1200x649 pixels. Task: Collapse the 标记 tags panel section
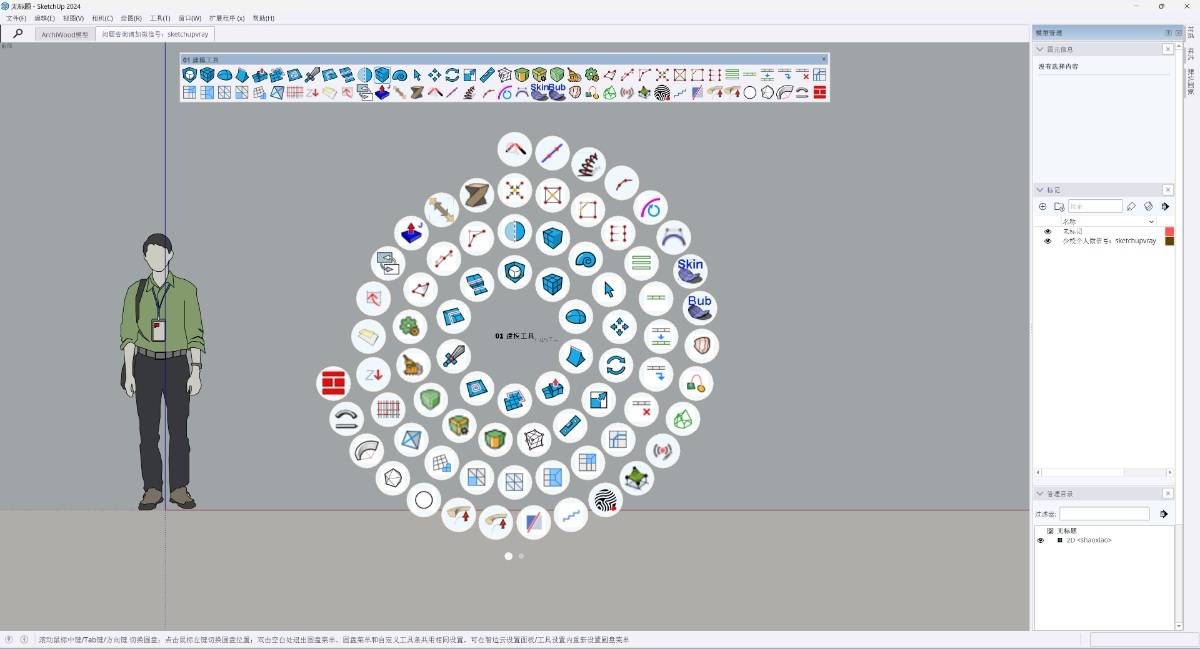1041,190
